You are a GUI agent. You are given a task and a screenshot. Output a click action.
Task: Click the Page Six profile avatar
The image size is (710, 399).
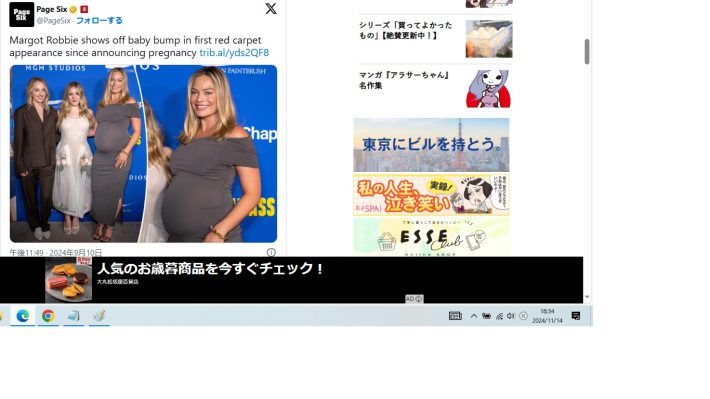pyautogui.click(x=21, y=14)
